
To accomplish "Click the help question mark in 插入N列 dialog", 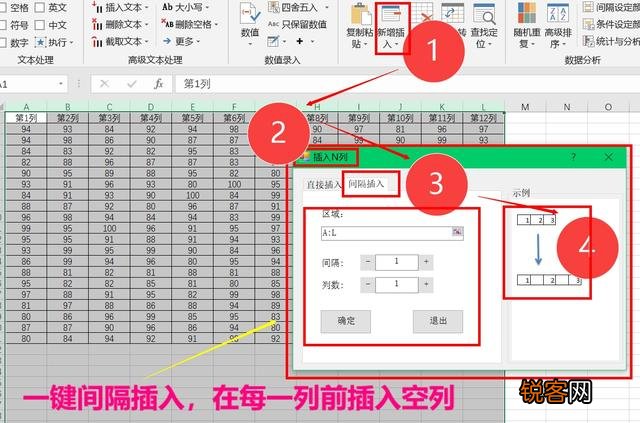I will [x=573, y=157].
